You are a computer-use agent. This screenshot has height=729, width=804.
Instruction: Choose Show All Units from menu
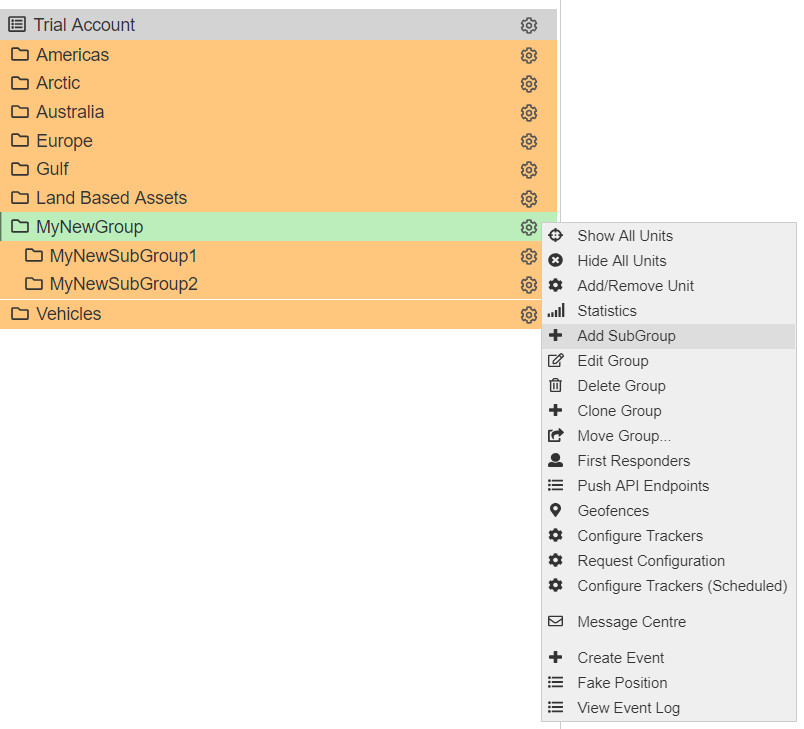point(669,235)
